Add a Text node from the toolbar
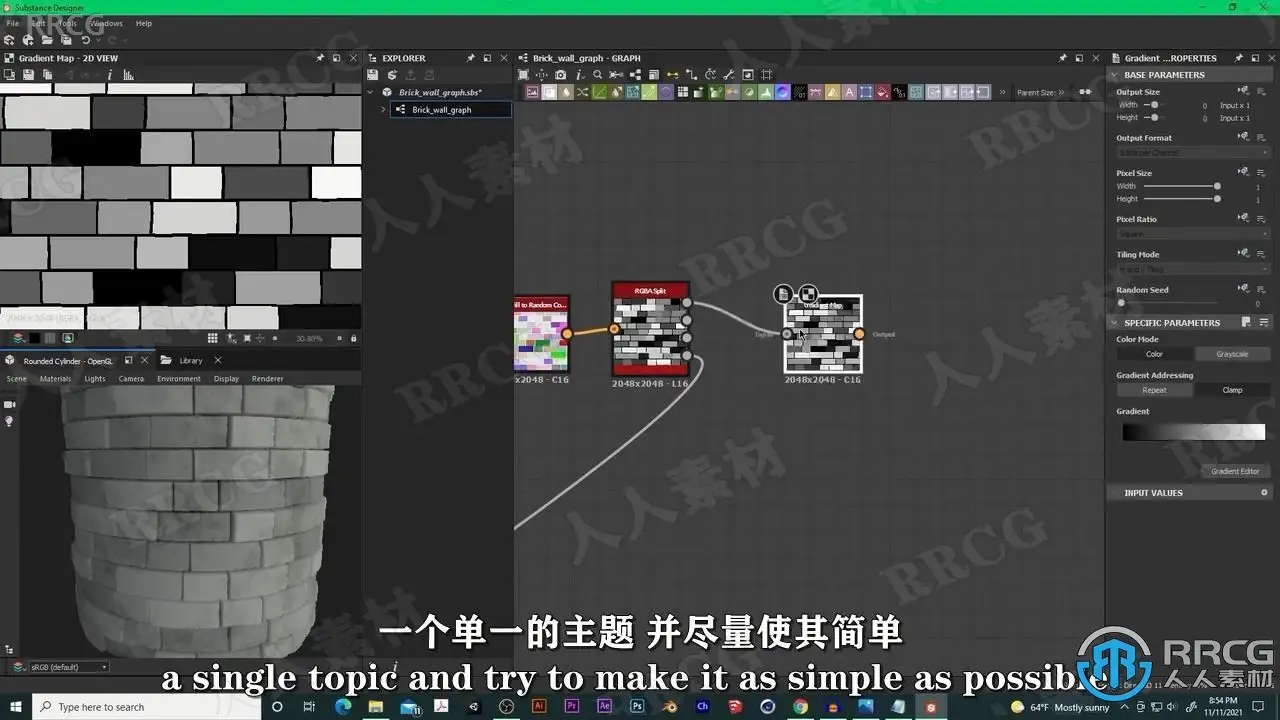This screenshot has width=1280, height=720. click(x=849, y=92)
